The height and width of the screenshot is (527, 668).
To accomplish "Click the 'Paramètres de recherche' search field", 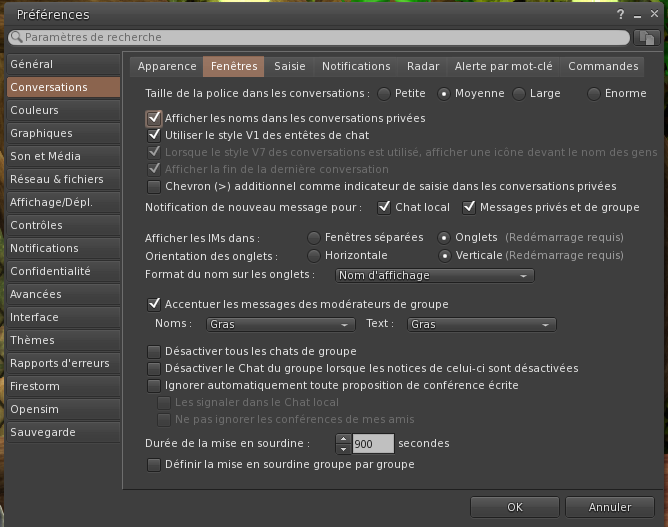I will [x=320, y=37].
